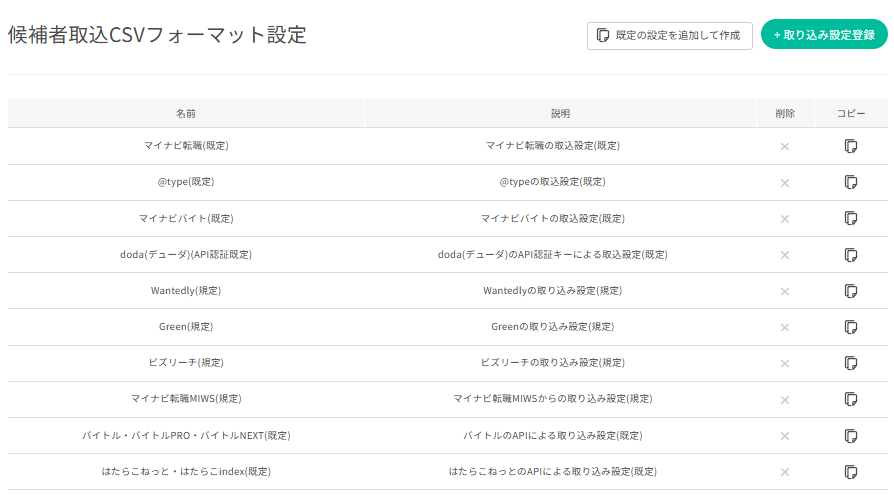Copy the Wantedly(規定) import setting
Image resolution: width=894 pixels, height=499 pixels.
click(851, 291)
